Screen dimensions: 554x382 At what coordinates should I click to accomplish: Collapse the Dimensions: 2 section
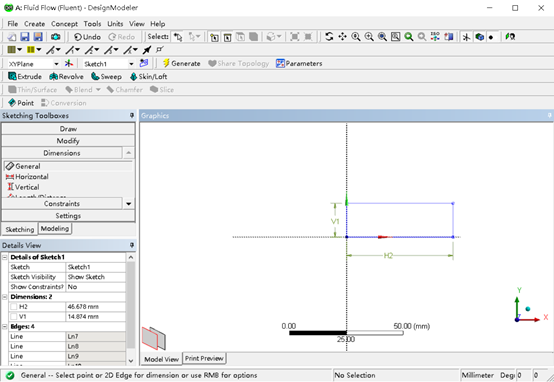pos(5,297)
